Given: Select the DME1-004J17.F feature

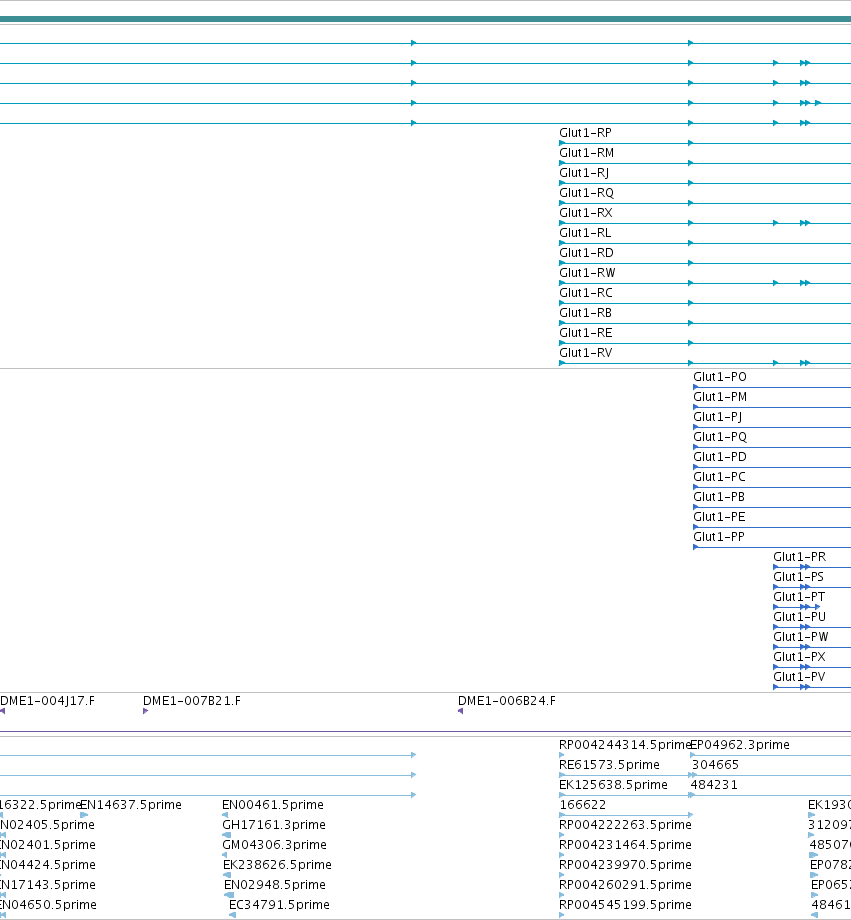Looking at the screenshot, I should pyautogui.click(x=48, y=701).
